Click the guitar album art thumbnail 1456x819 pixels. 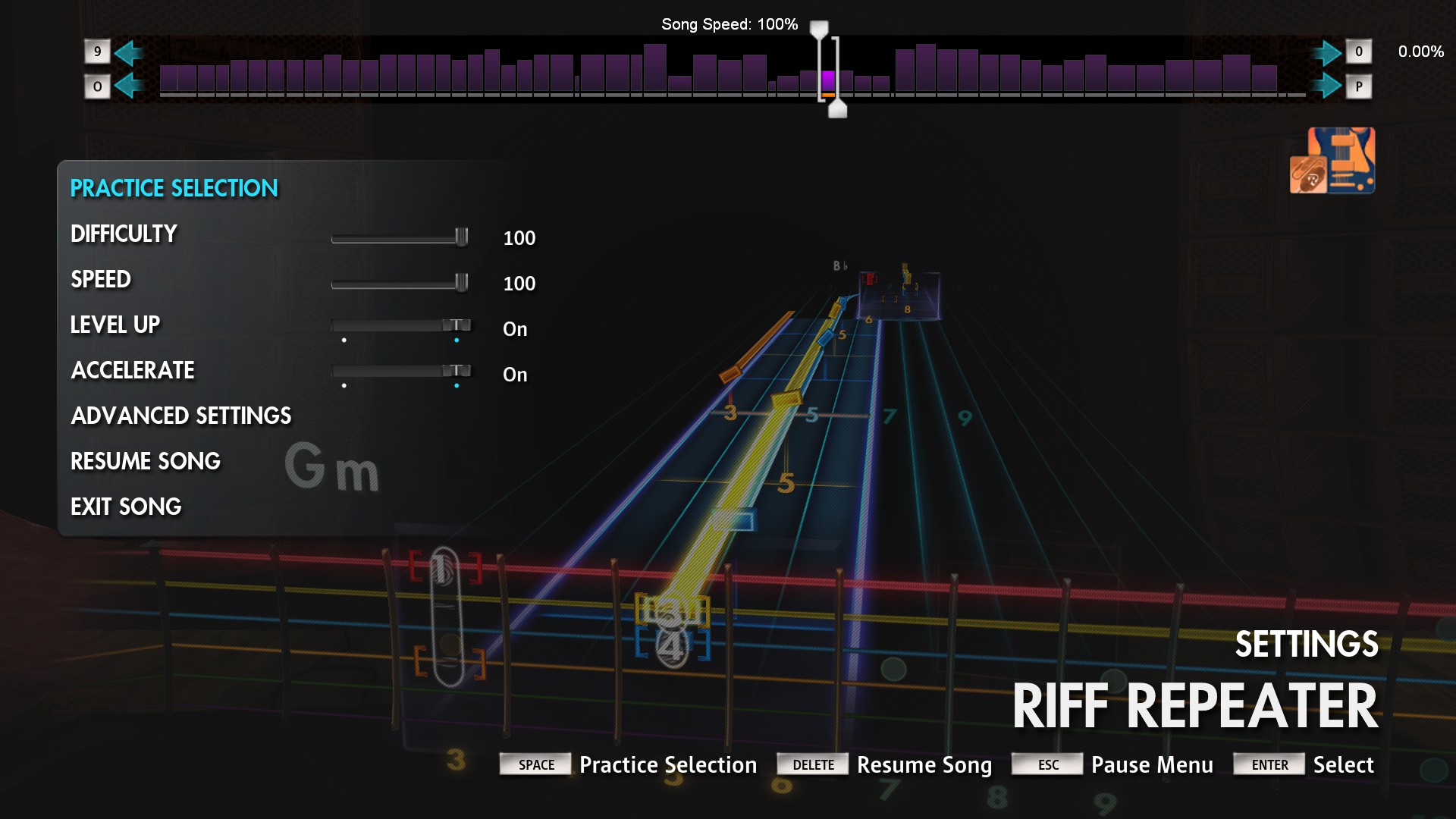pos(1332,160)
